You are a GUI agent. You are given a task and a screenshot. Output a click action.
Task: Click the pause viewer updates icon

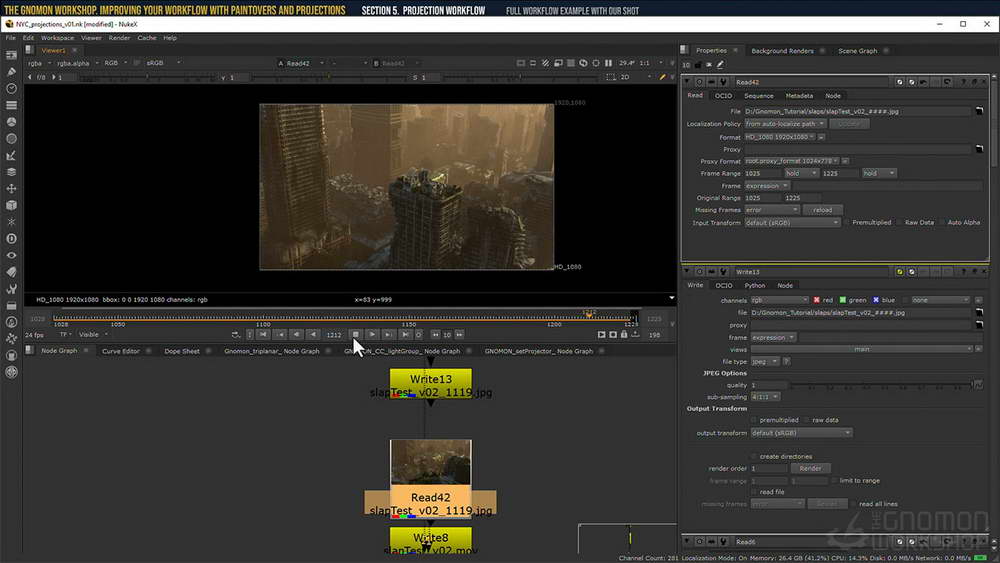tap(608, 63)
